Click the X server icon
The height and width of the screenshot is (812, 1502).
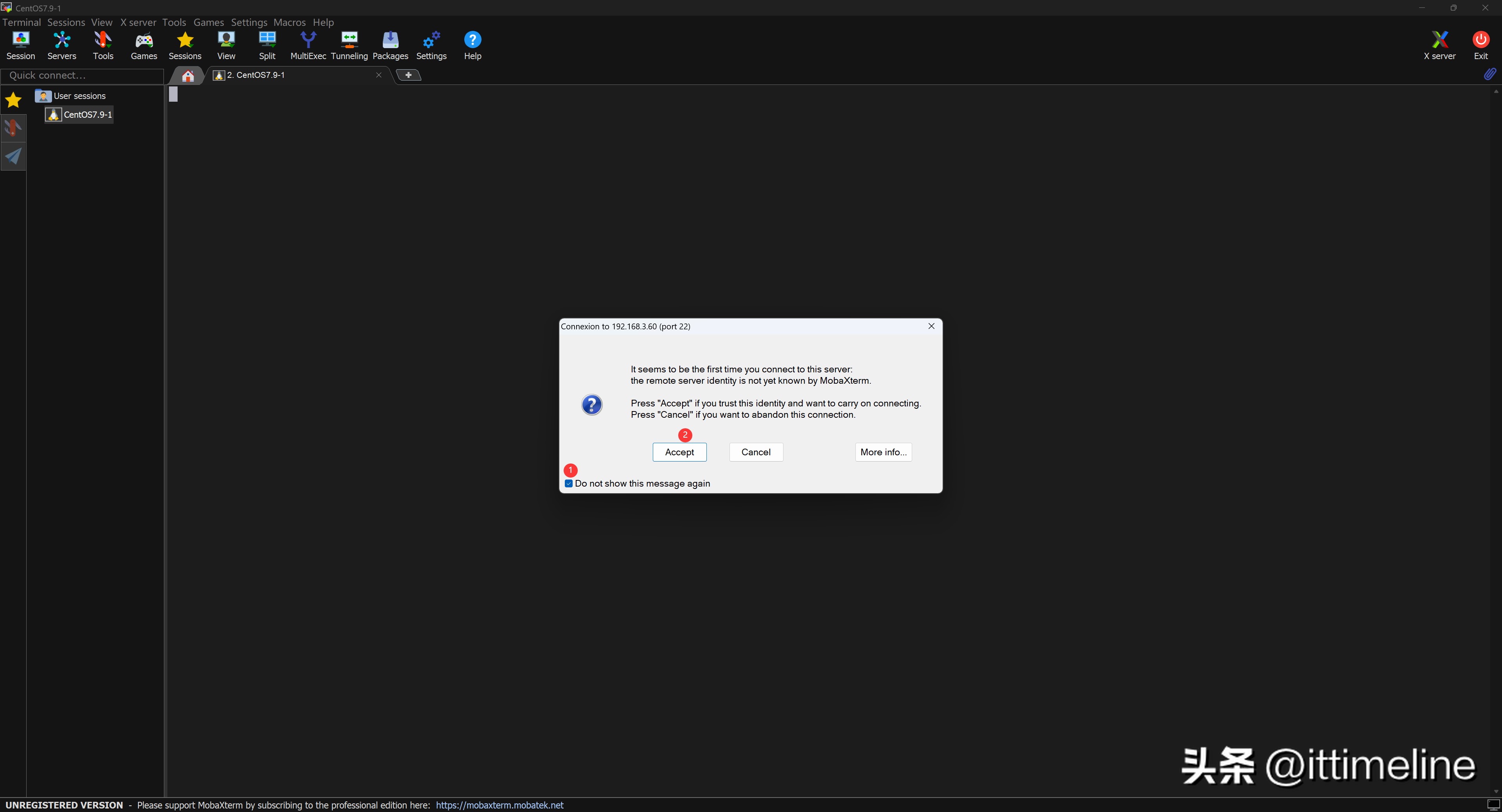1439,45
